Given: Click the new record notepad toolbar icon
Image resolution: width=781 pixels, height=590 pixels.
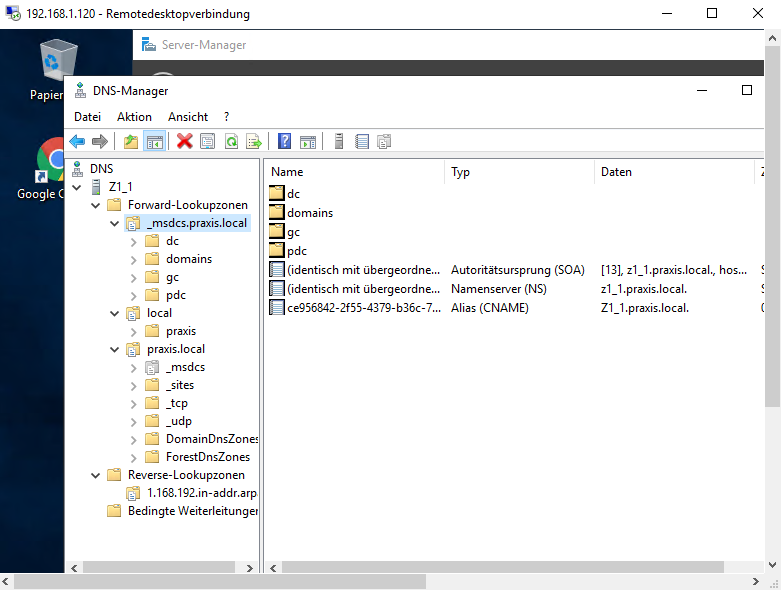Looking at the screenshot, I should (x=362, y=141).
